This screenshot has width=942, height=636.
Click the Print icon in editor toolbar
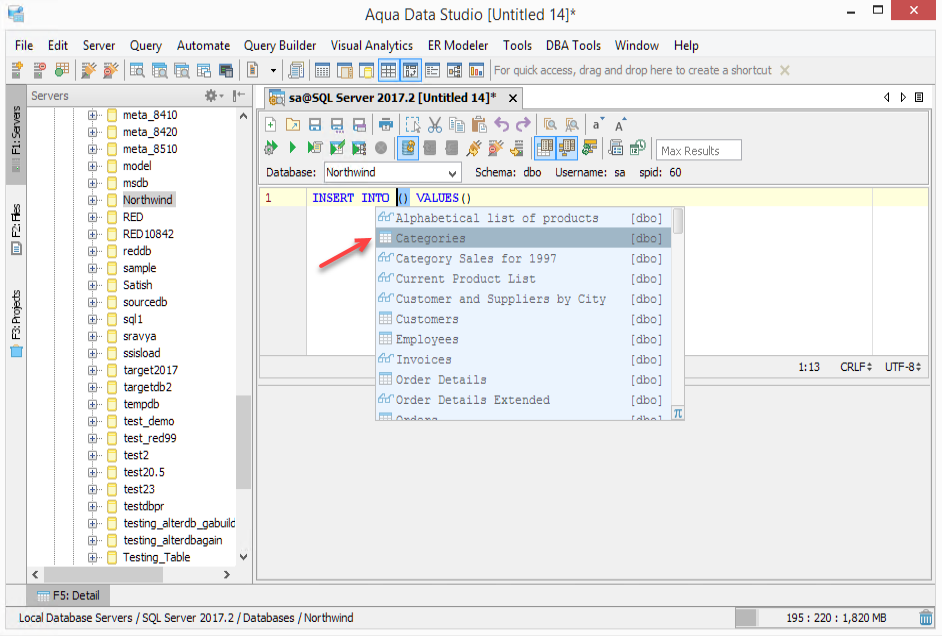point(386,125)
